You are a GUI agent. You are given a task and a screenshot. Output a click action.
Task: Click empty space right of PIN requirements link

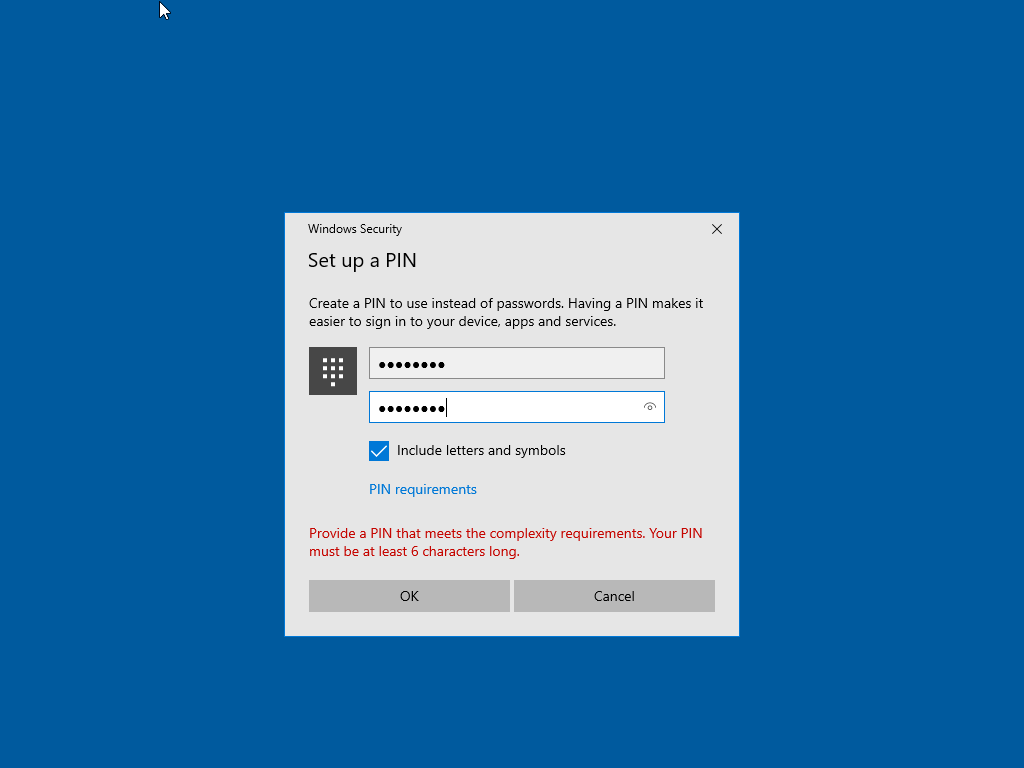pyautogui.click(x=600, y=489)
